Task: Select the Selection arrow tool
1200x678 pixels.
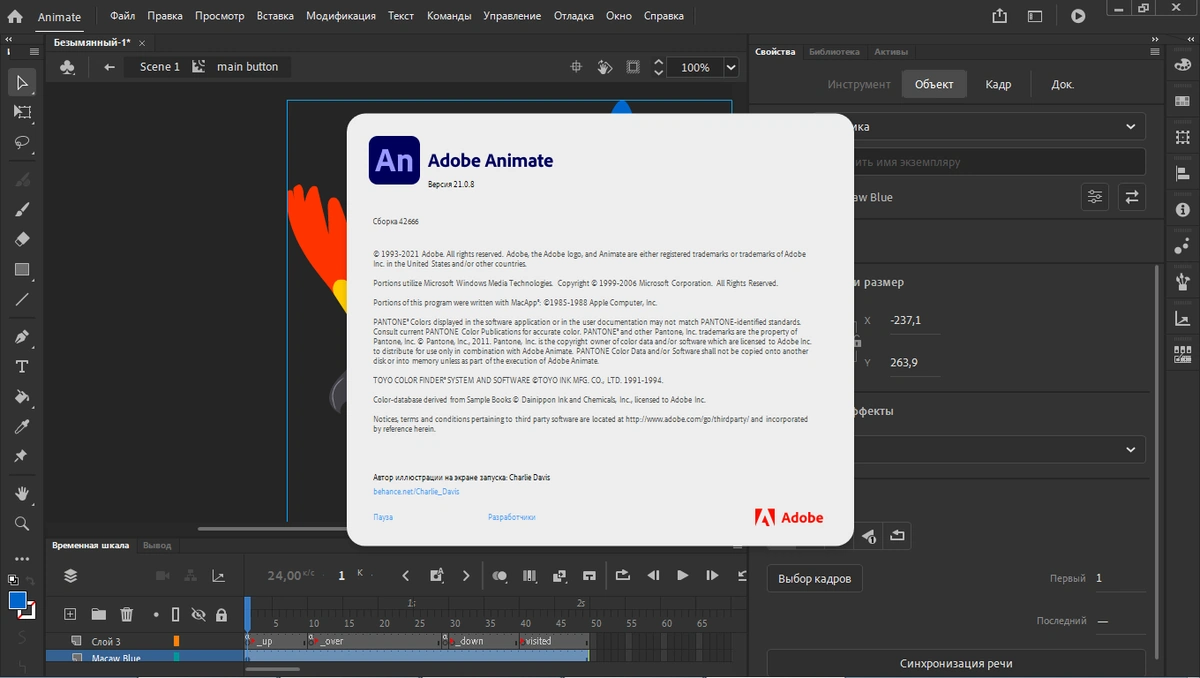Action: tap(22, 82)
